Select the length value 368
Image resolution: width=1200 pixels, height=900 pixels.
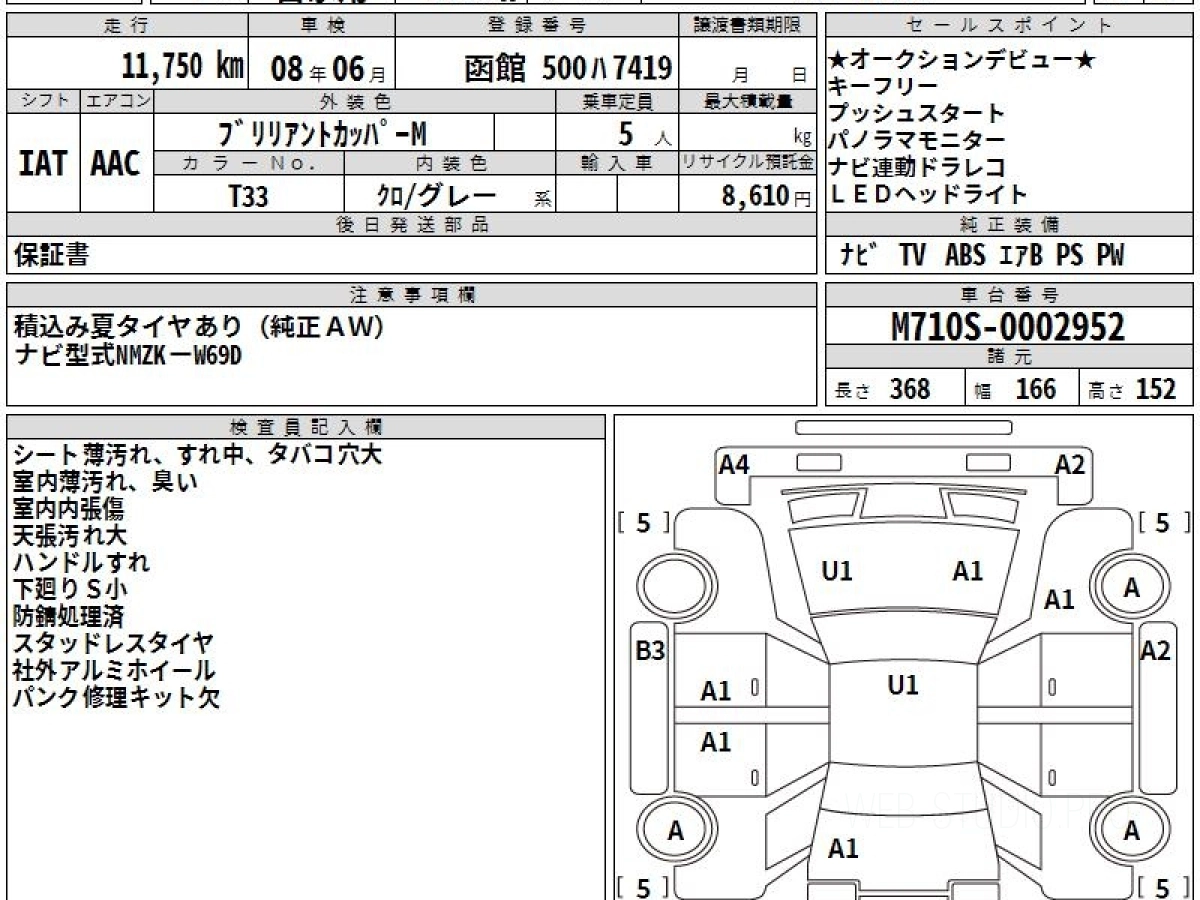[910, 389]
